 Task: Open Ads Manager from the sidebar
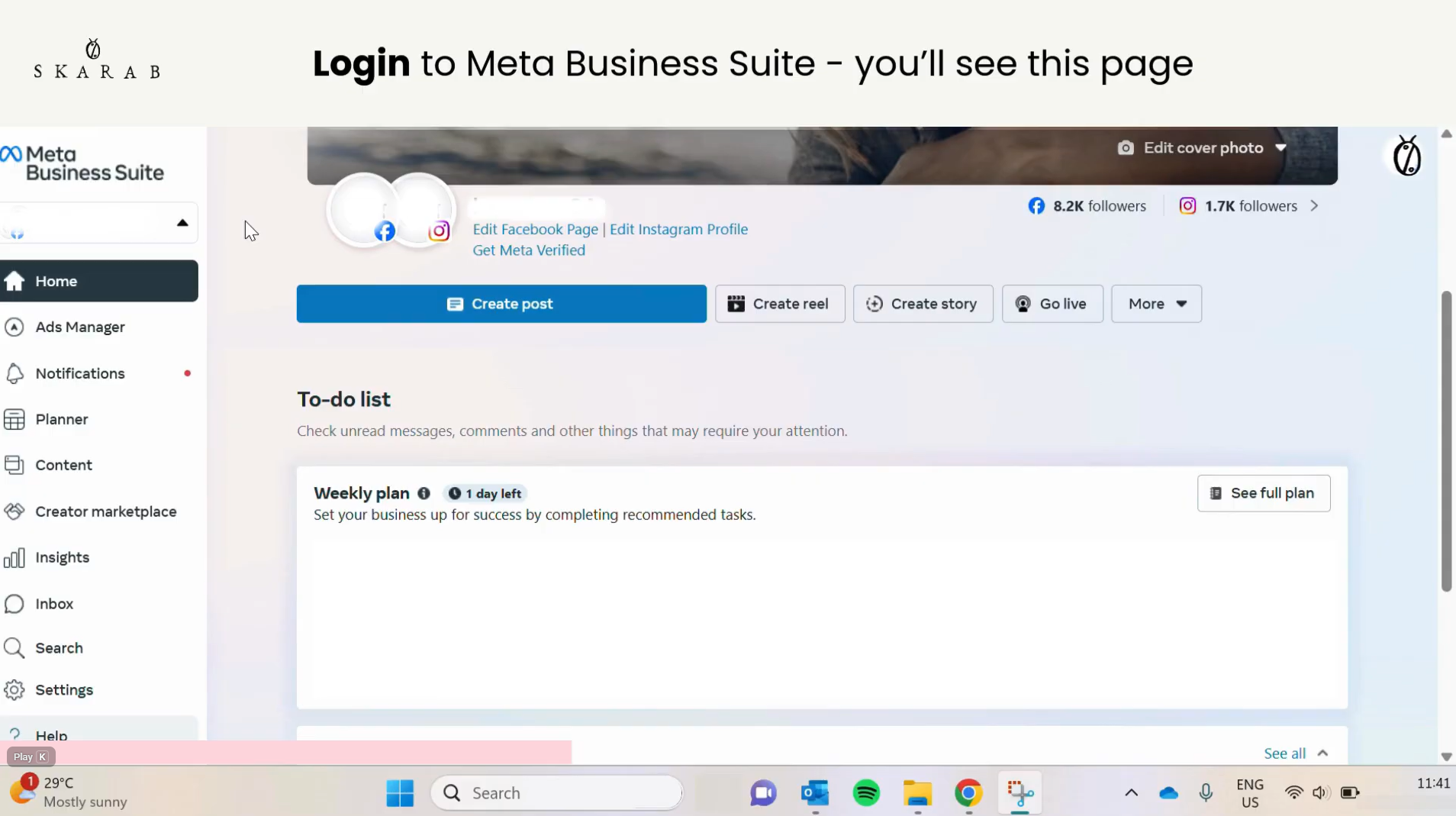[x=80, y=327]
